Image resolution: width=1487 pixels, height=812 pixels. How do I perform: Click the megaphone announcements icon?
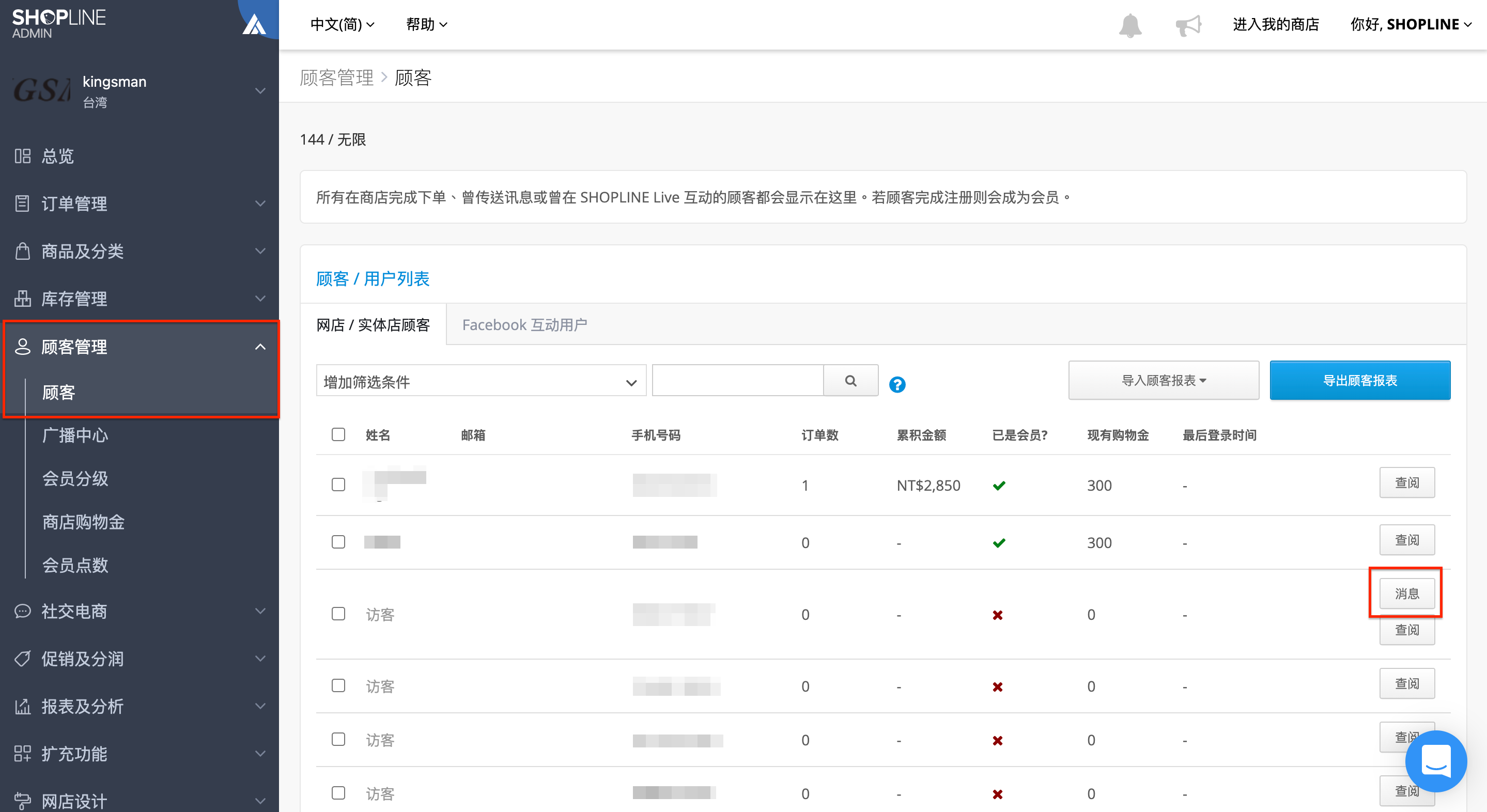point(1188,25)
